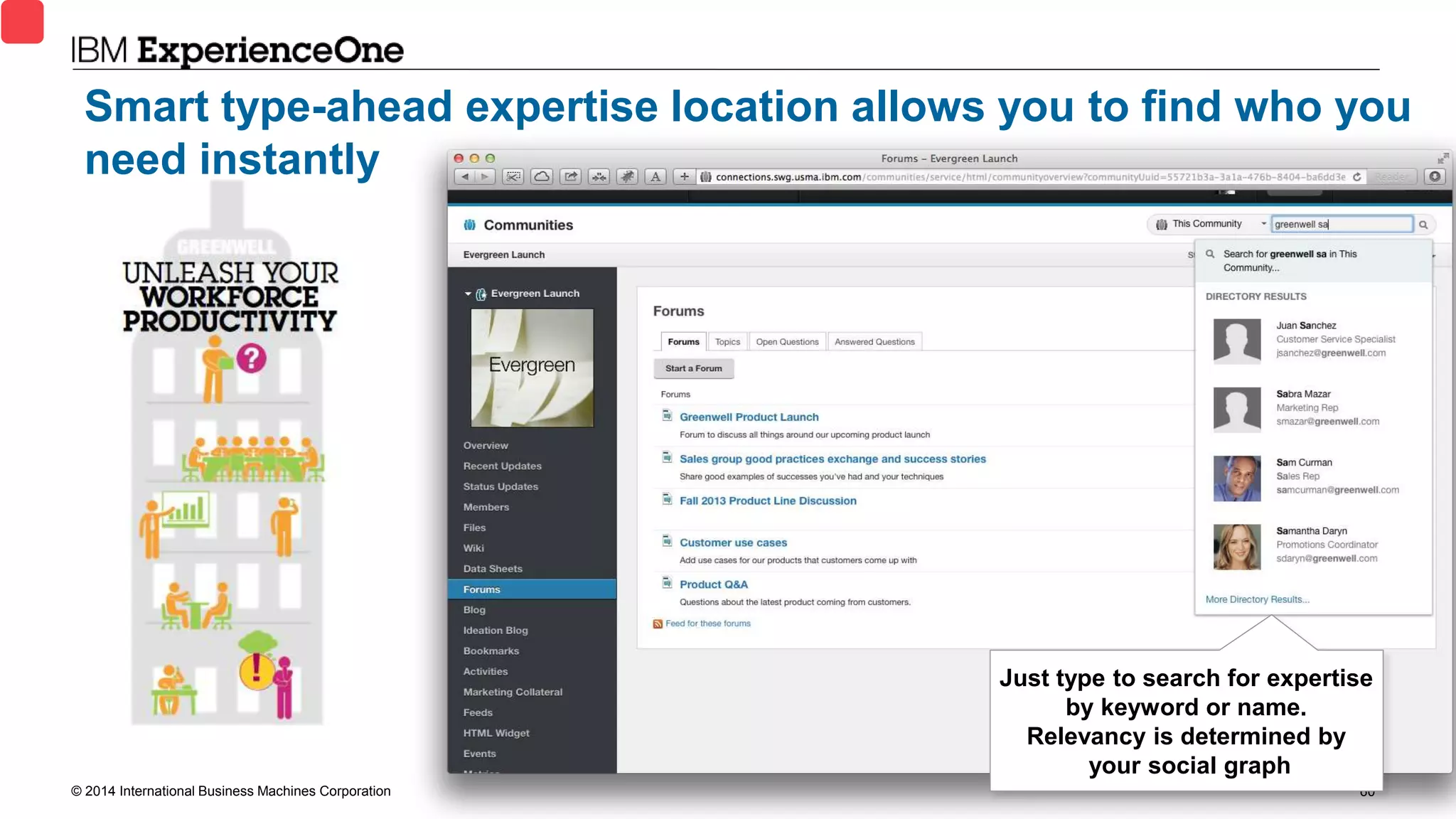
Task: Go back with the browser back arrow
Action: [465, 177]
